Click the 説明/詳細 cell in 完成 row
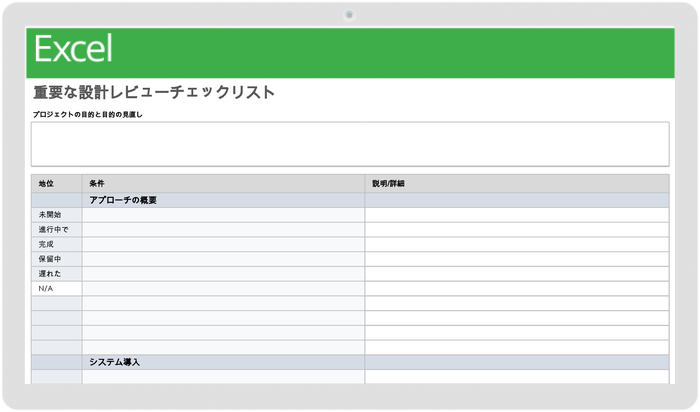 (x=517, y=244)
